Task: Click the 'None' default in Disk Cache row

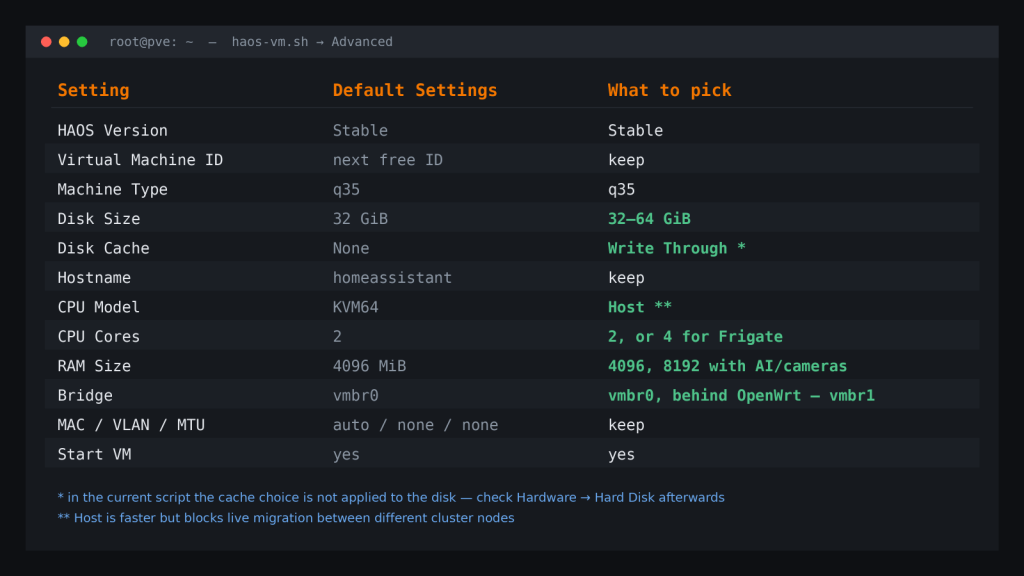Action: click(x=351, y=248)
